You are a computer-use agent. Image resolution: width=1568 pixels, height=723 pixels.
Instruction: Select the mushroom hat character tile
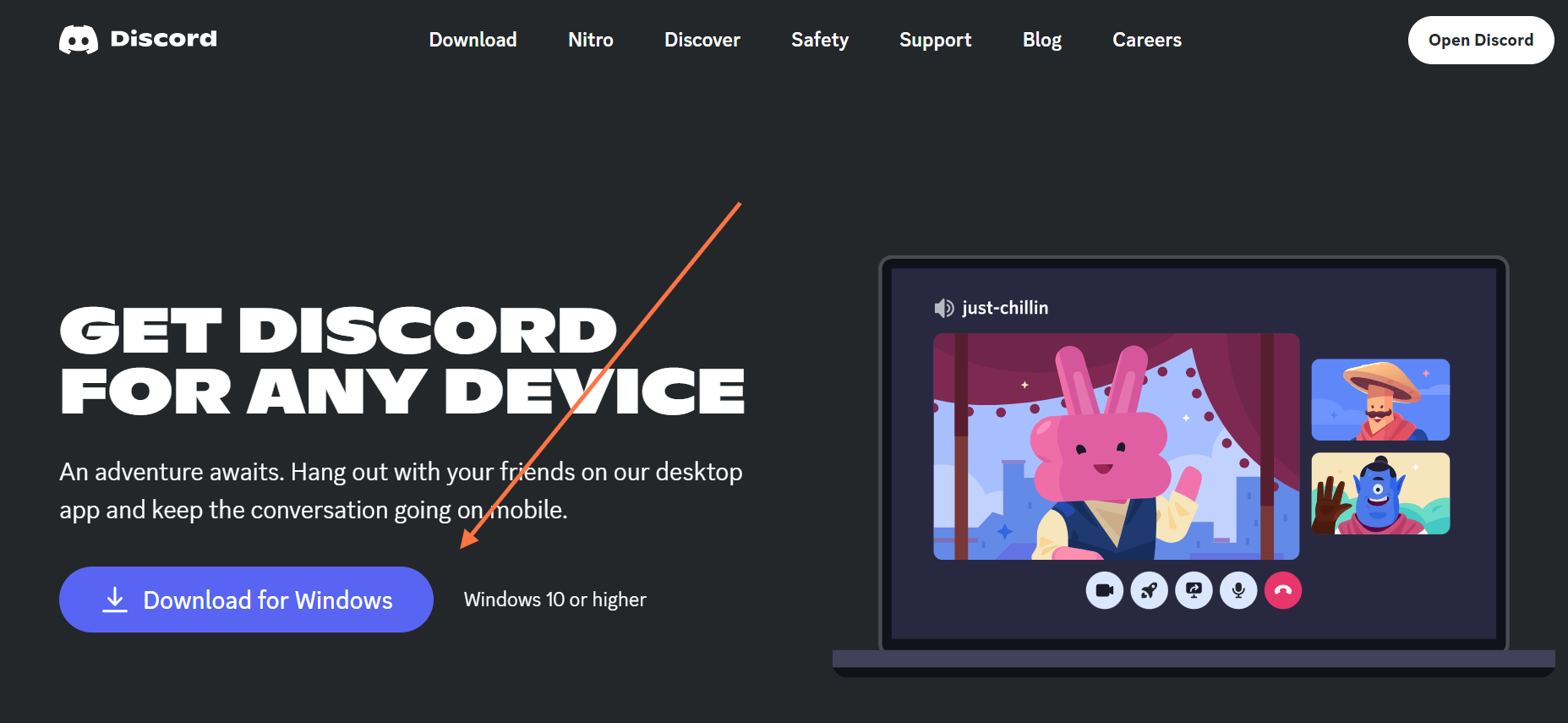[1380, 400]
